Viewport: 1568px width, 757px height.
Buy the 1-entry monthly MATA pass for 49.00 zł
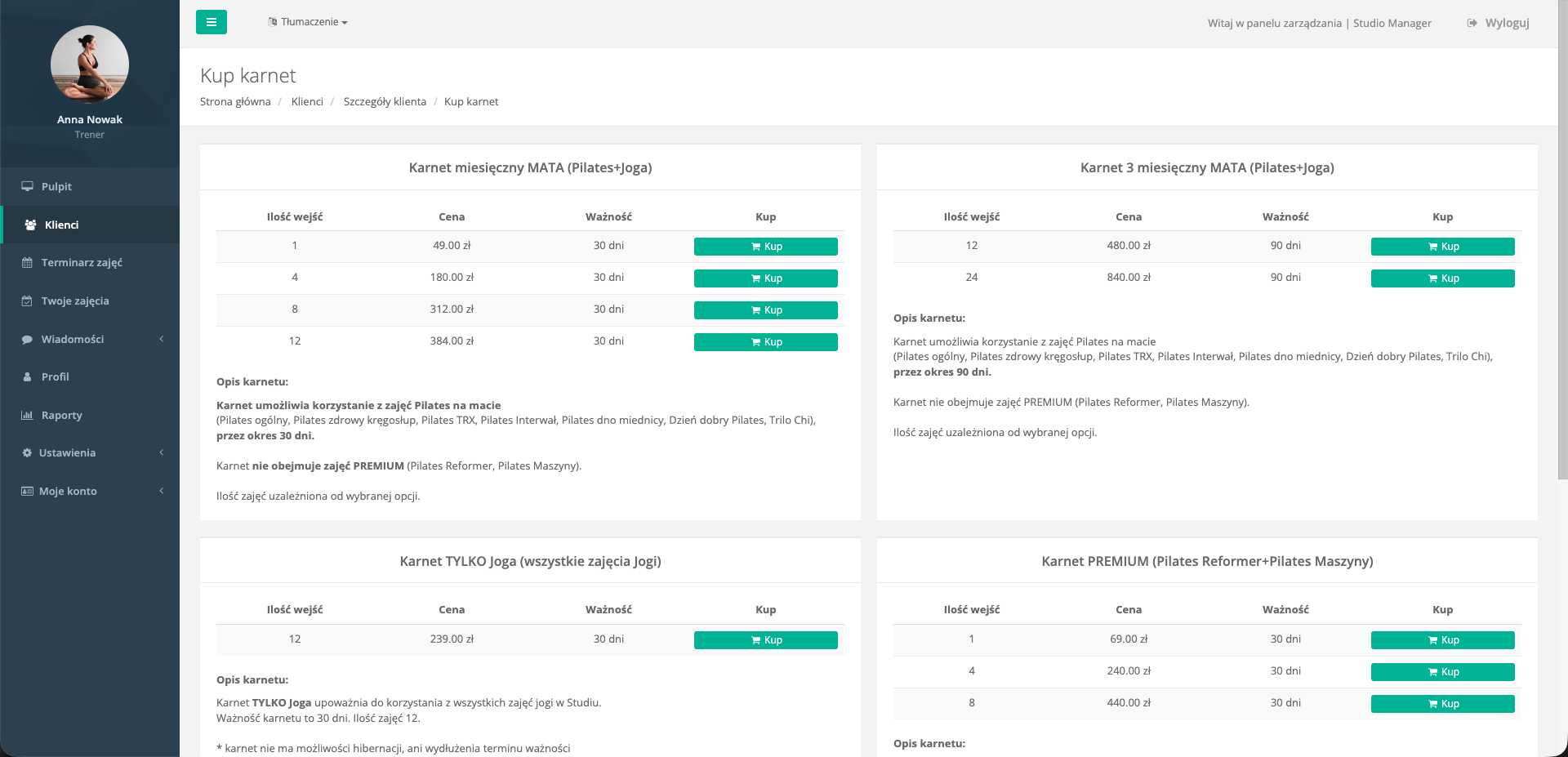pos(765,247)
